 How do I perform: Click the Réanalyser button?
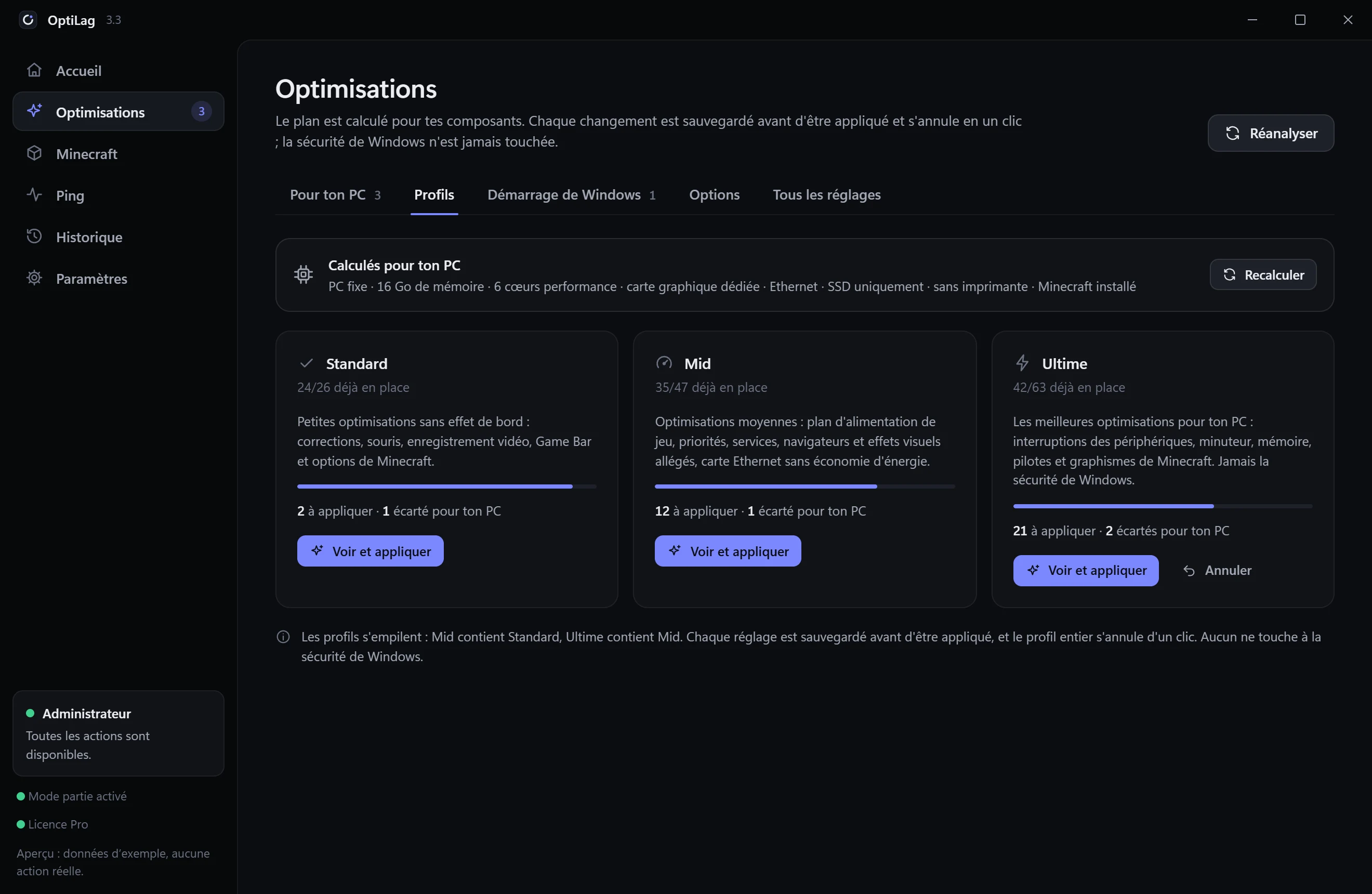[x=1271, y=133]
